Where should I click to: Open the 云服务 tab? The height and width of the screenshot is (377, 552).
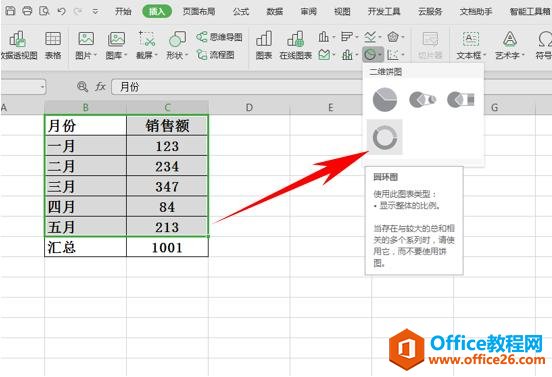point(430,12)
